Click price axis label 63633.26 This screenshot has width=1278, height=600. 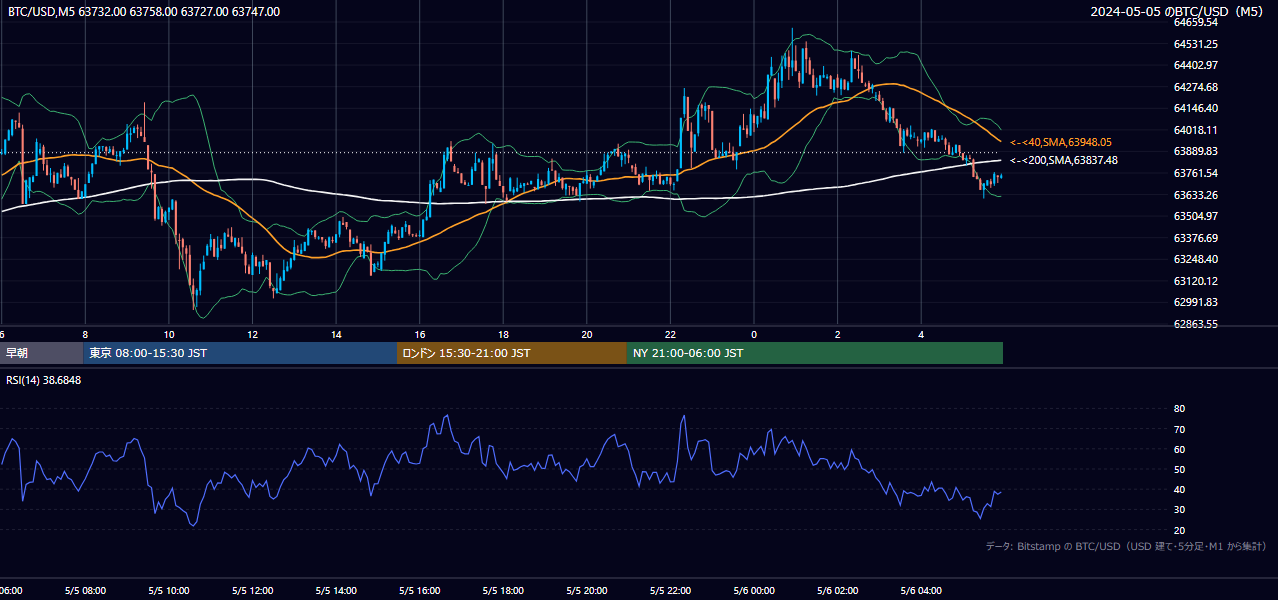tap(1195, 195)
